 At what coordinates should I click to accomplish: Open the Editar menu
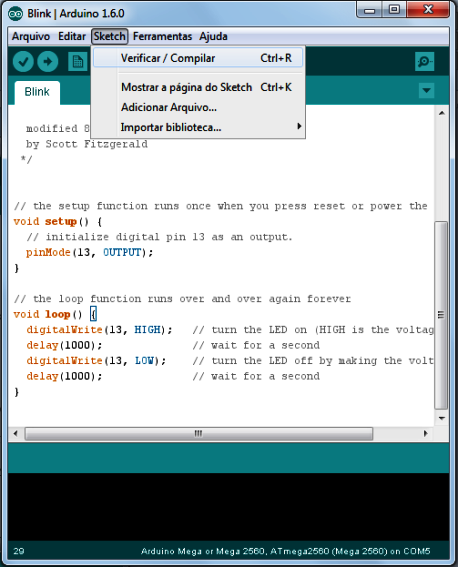pyautogui.click(x=72, y=37)
